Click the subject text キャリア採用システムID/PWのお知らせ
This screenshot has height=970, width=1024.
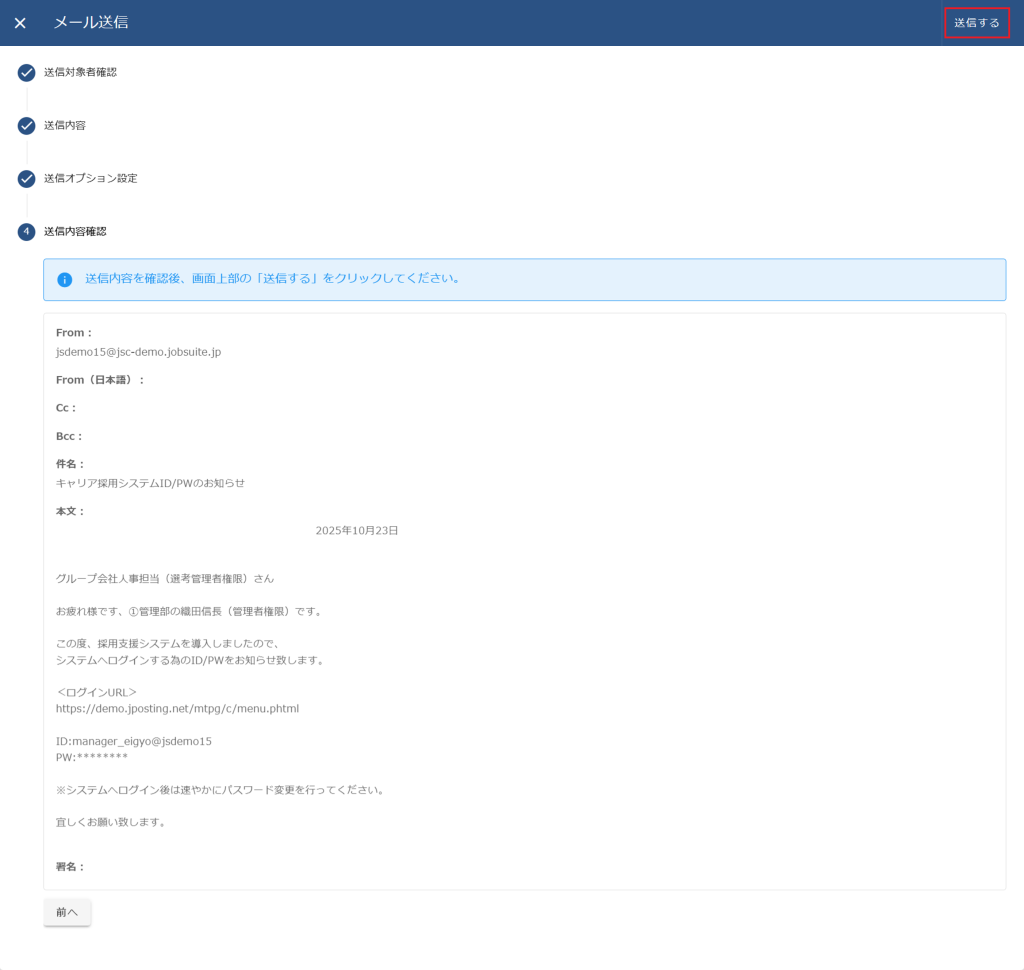coord(150,483)
